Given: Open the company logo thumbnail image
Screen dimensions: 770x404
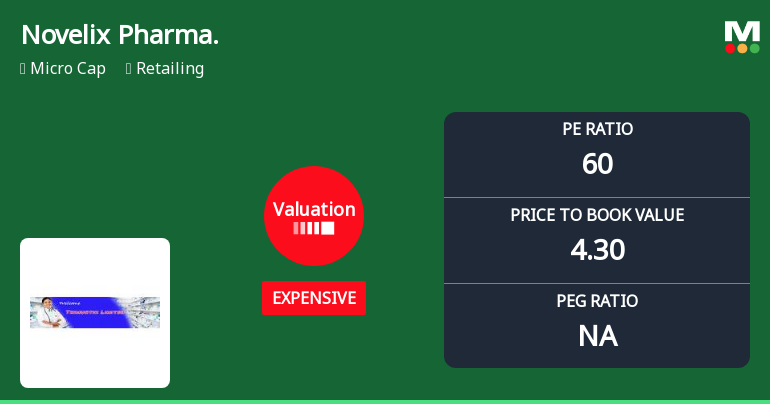Looking at the screenshot, I should point(95,312).
